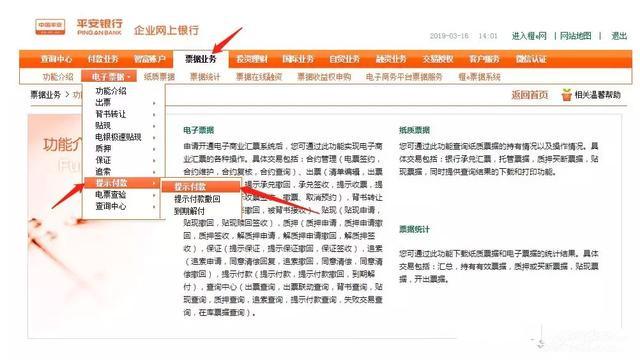This screenshot has height=360, width=640.
Task: Click the 票据业务 breadcrumb
Action: (45, 95)
